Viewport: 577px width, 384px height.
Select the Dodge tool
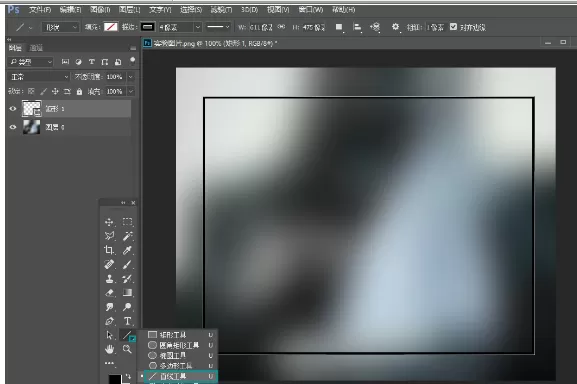coord(127,307)
